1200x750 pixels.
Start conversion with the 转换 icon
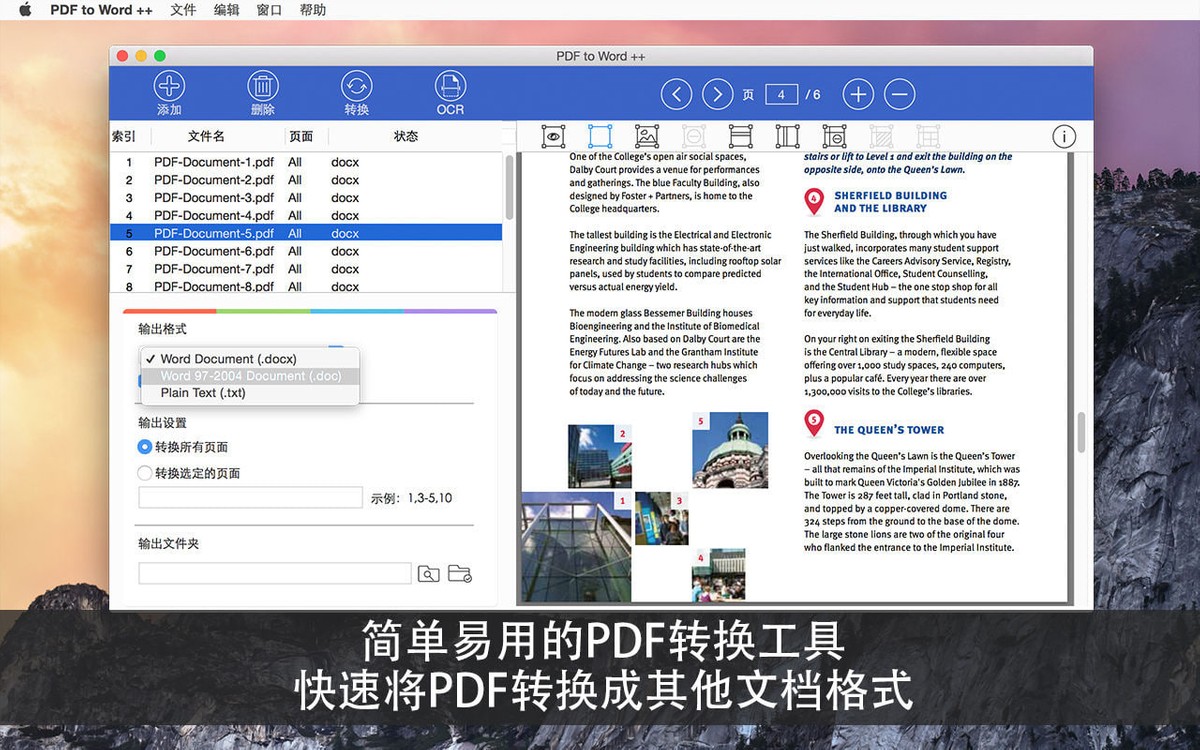356,87
